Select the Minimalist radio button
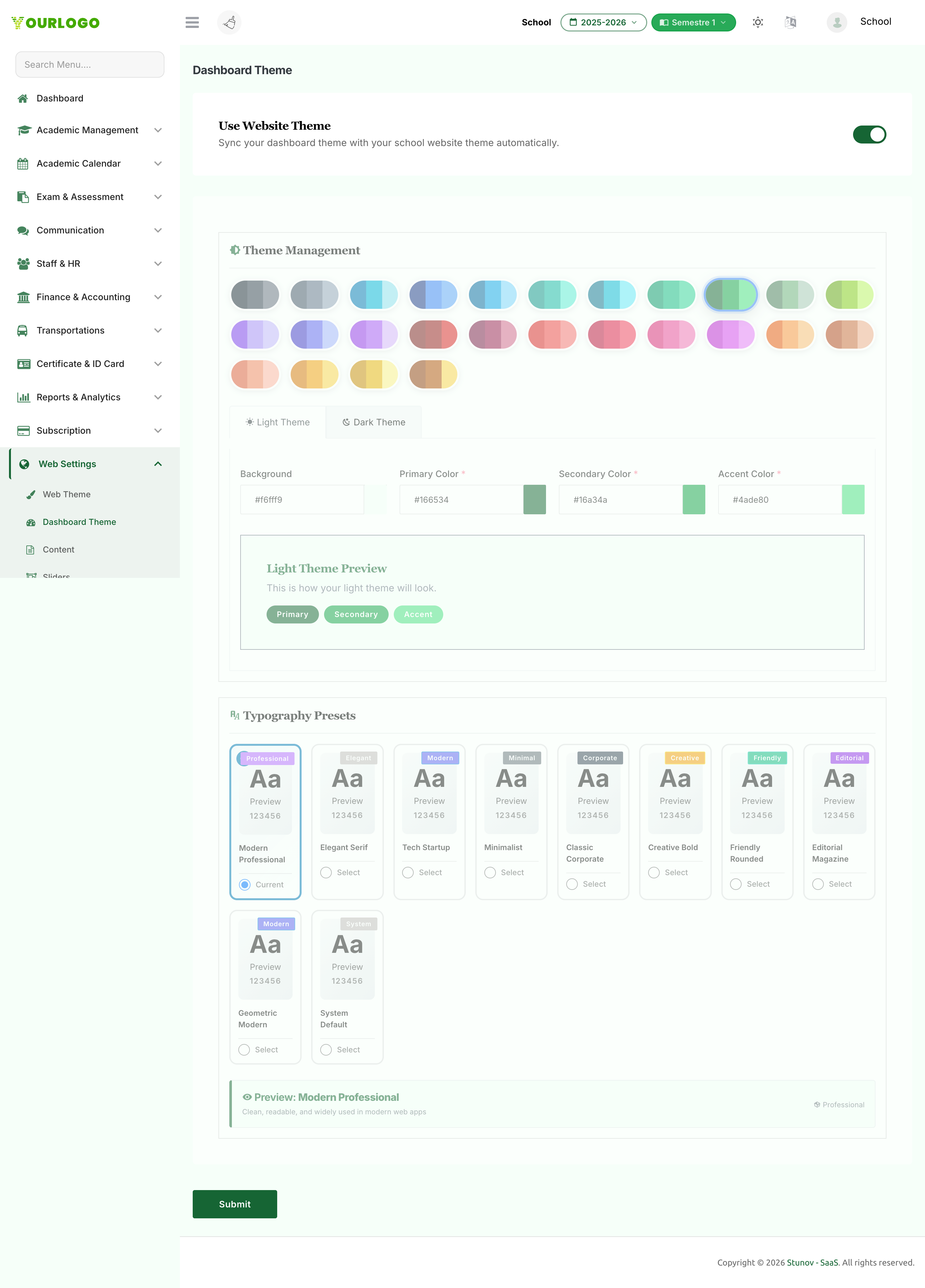Viewport: 925px width, 1288px height. click(490, 872)
